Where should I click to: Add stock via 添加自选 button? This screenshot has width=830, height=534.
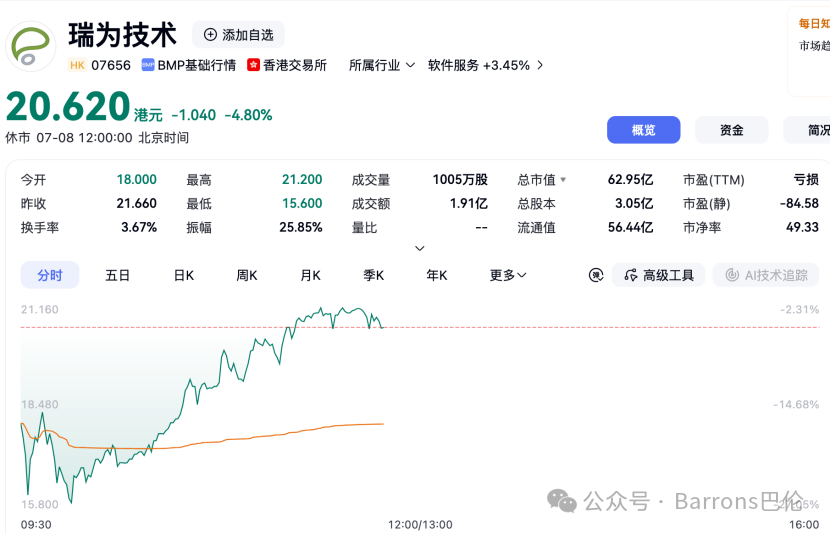238,35
